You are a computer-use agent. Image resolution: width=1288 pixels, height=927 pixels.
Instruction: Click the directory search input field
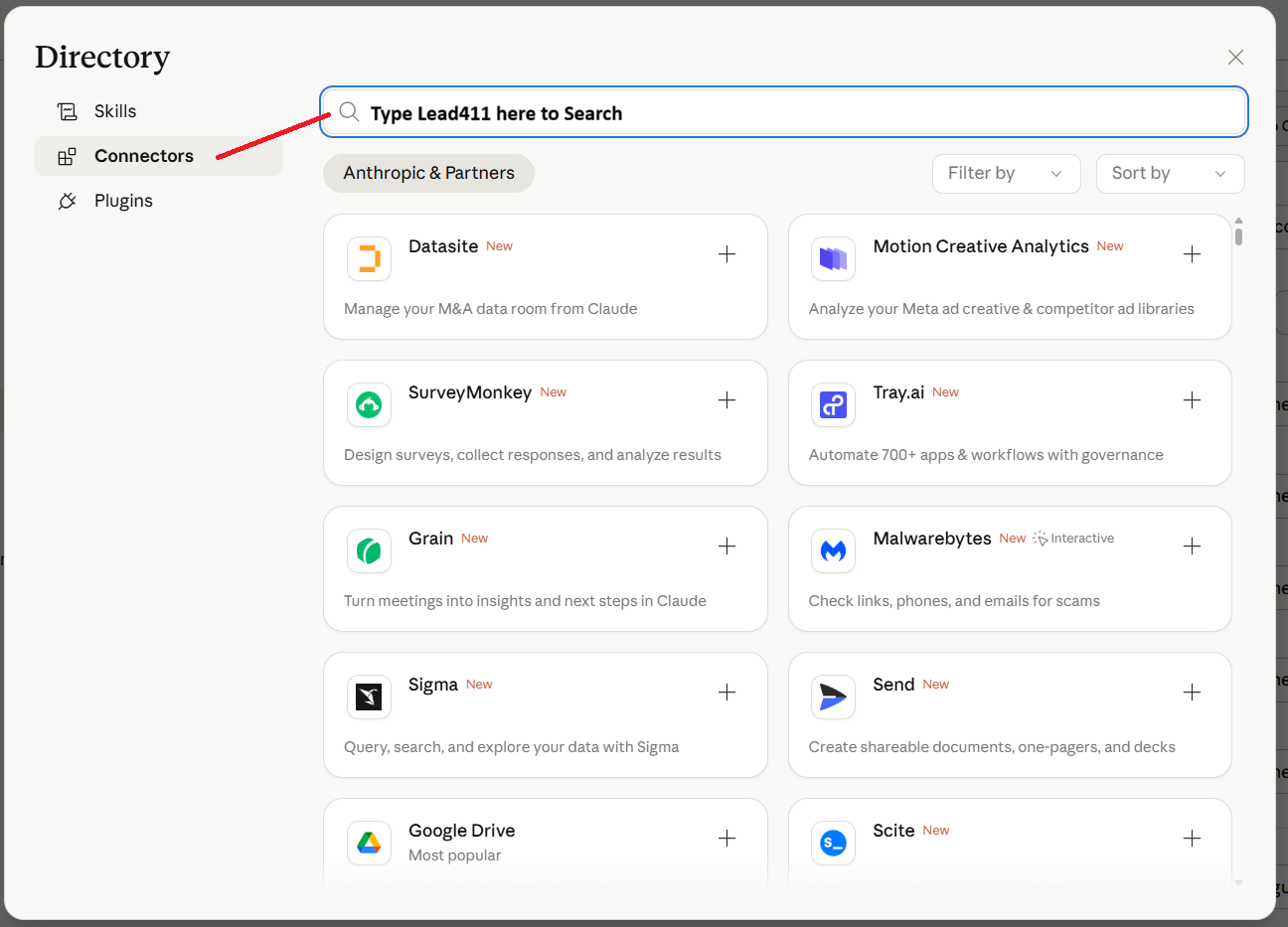click(784, 112)
